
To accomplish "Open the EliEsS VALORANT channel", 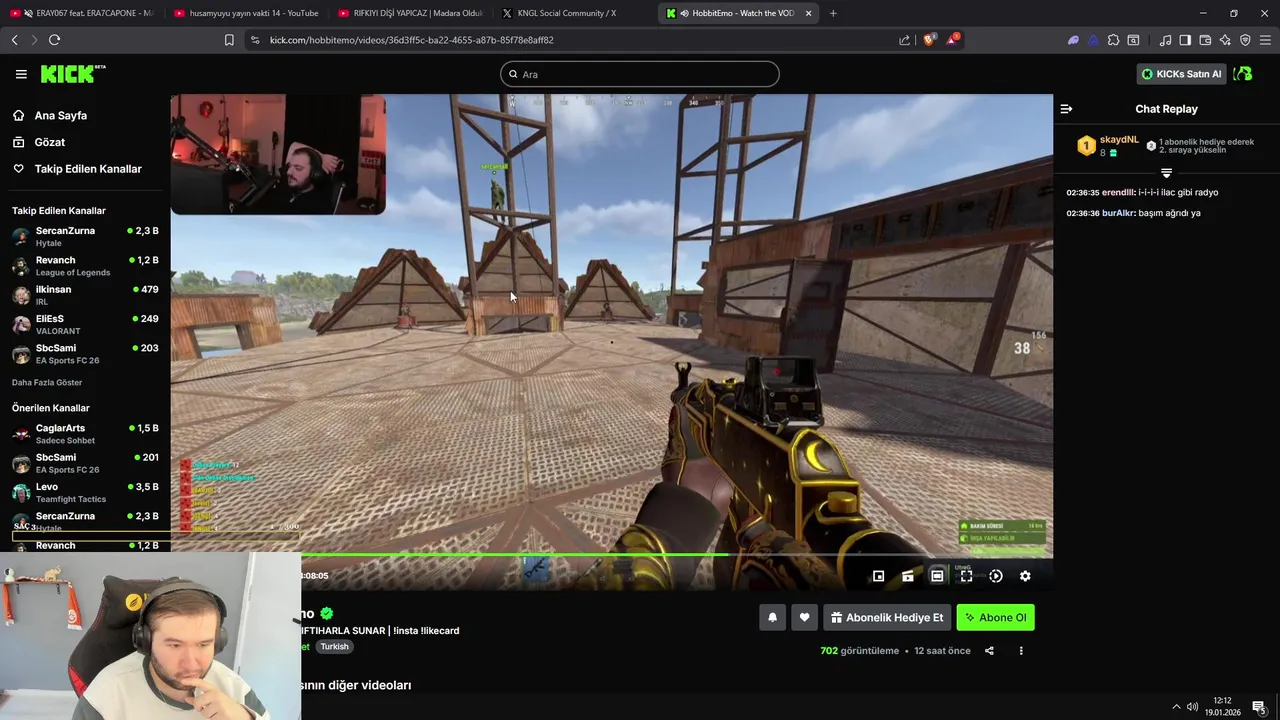I will point(84,324).
